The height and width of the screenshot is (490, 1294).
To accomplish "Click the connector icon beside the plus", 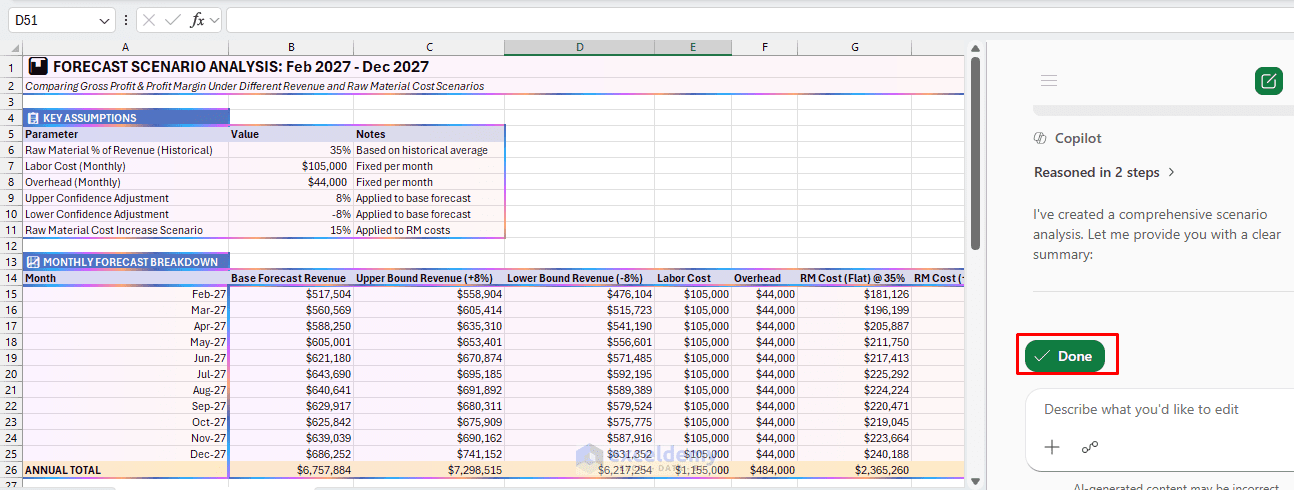I will pyautogui.click(x=1090, y=447).
